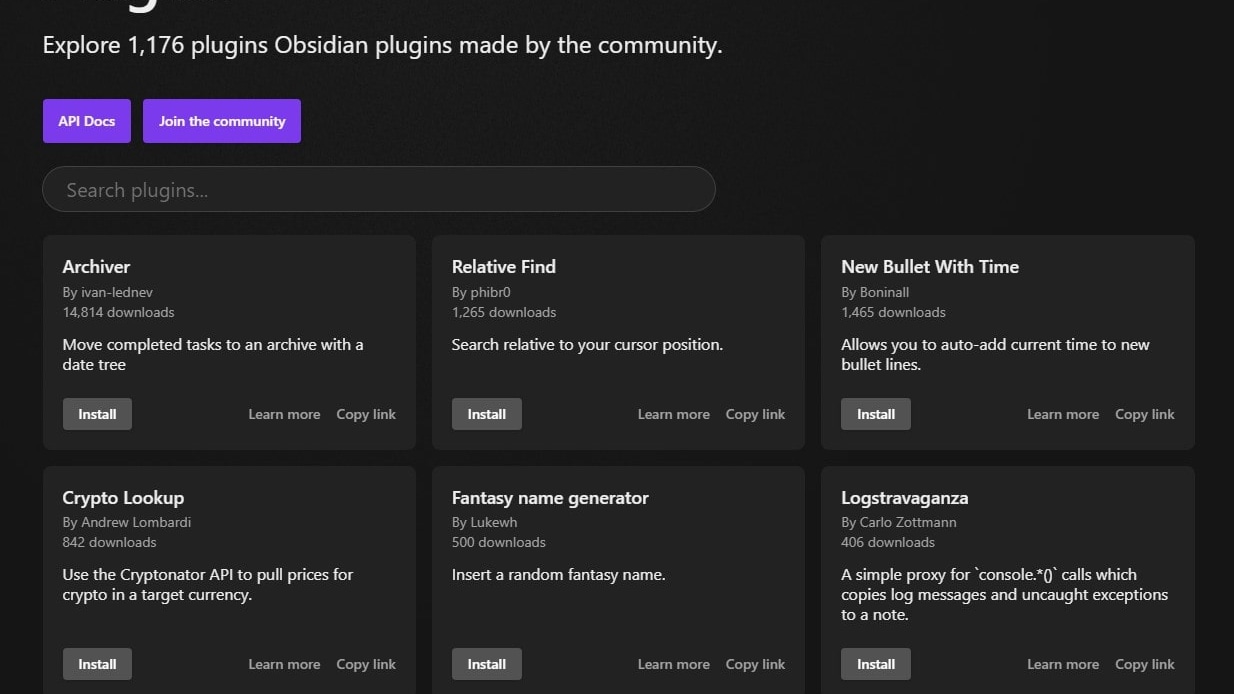
Task: Install the Fantasy name generator plugin
Action: 486,663
